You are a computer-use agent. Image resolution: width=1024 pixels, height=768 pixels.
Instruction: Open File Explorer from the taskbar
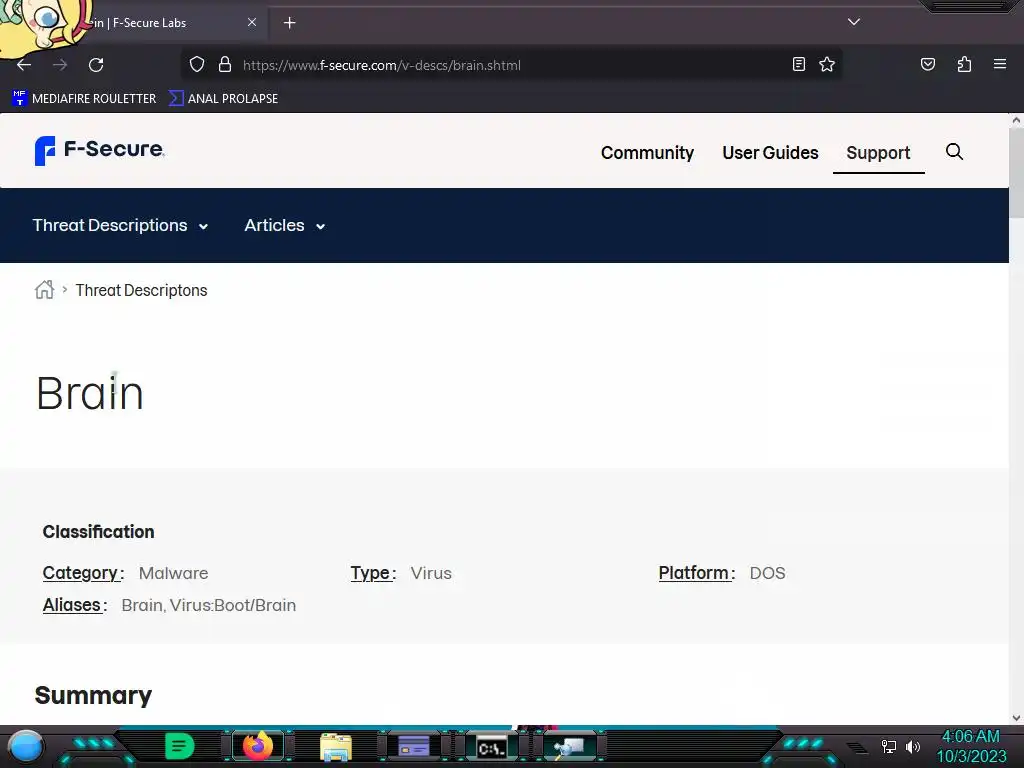336,746
